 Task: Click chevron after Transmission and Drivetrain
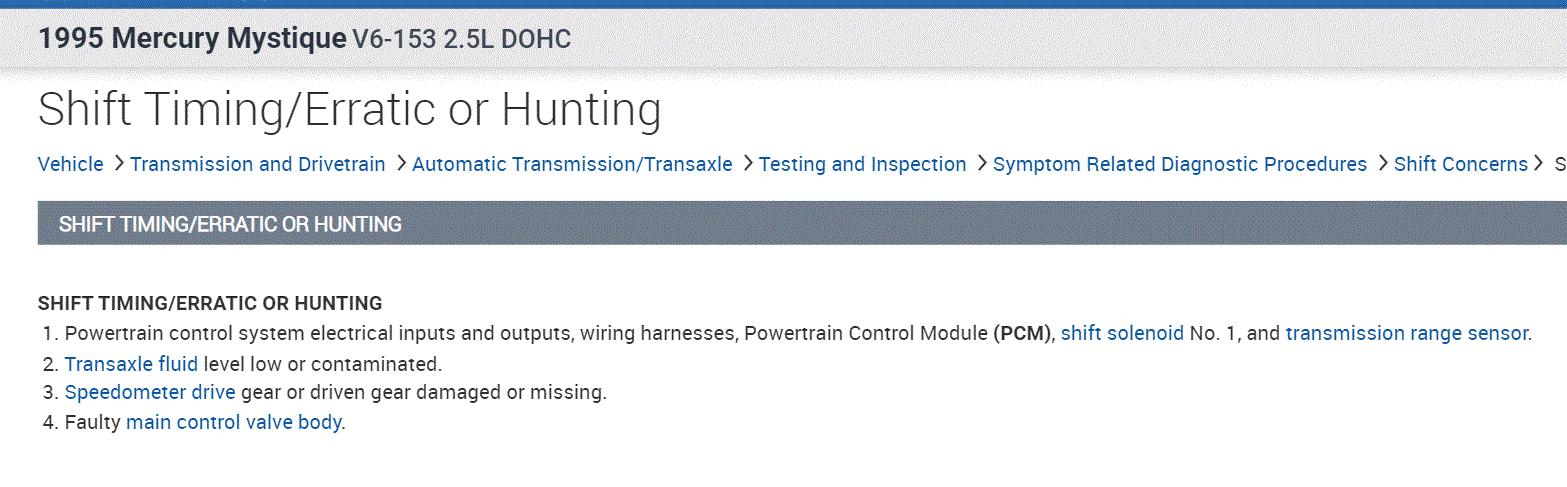pos(400,164)
